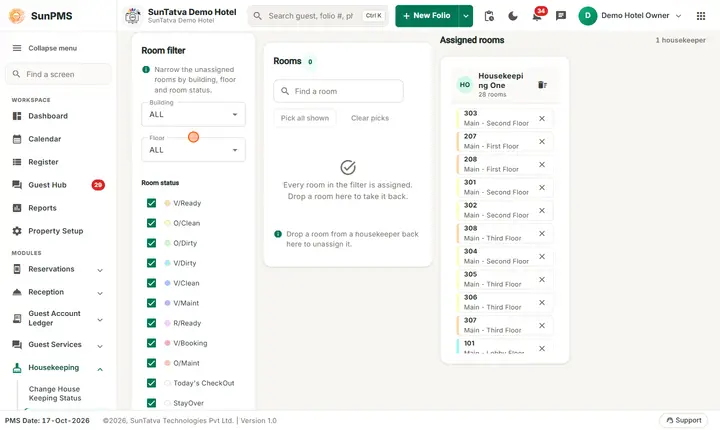Open the Building dropdown
720x430 pixels.
click(193, 114)
